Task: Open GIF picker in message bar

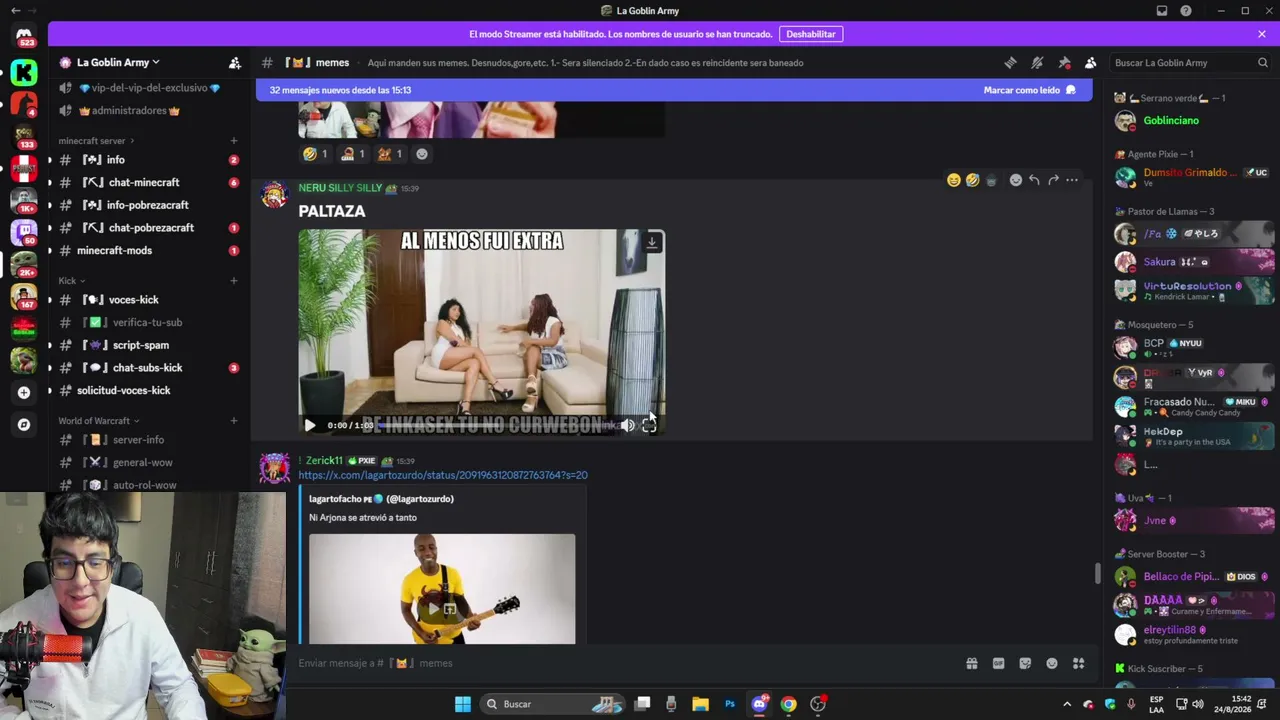Action: (998, 663)
